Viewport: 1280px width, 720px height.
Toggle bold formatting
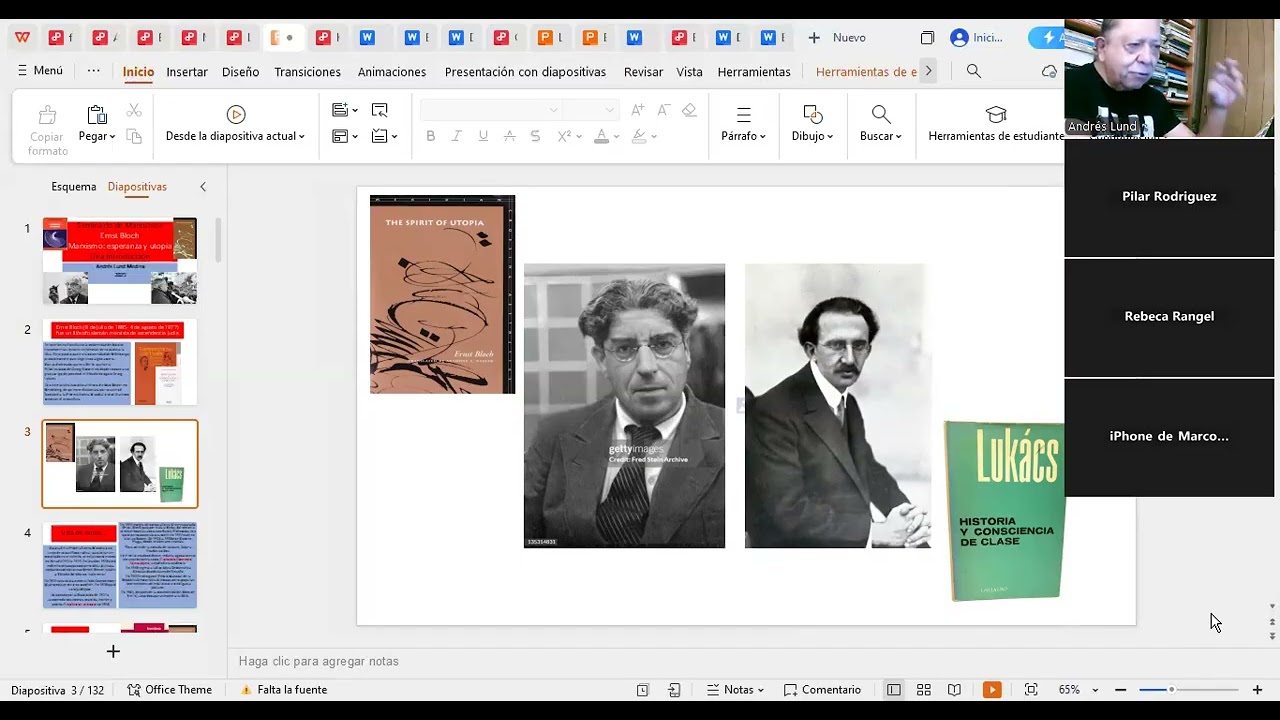coord(431,136)
